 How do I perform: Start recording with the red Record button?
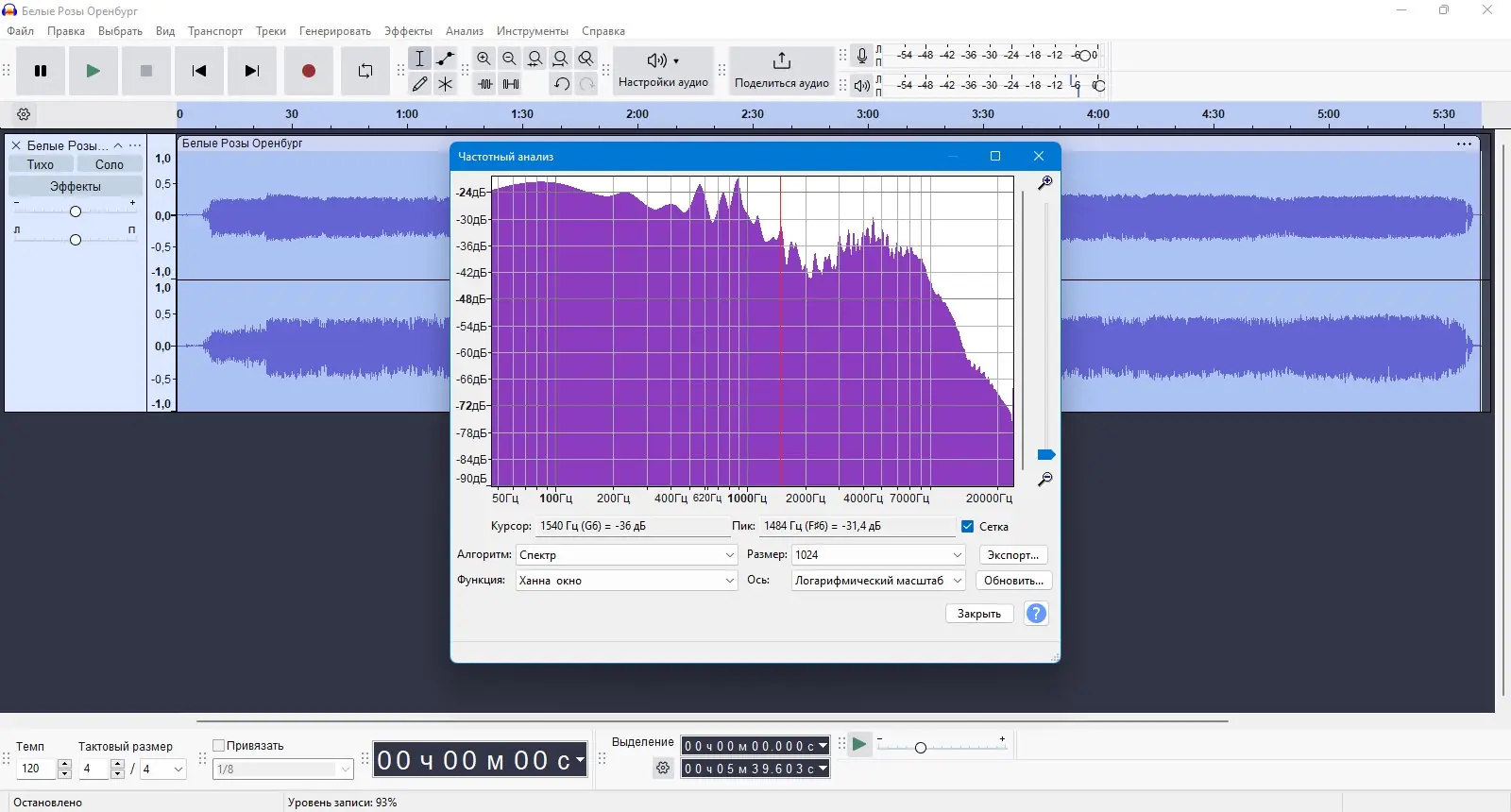[309, 71]
